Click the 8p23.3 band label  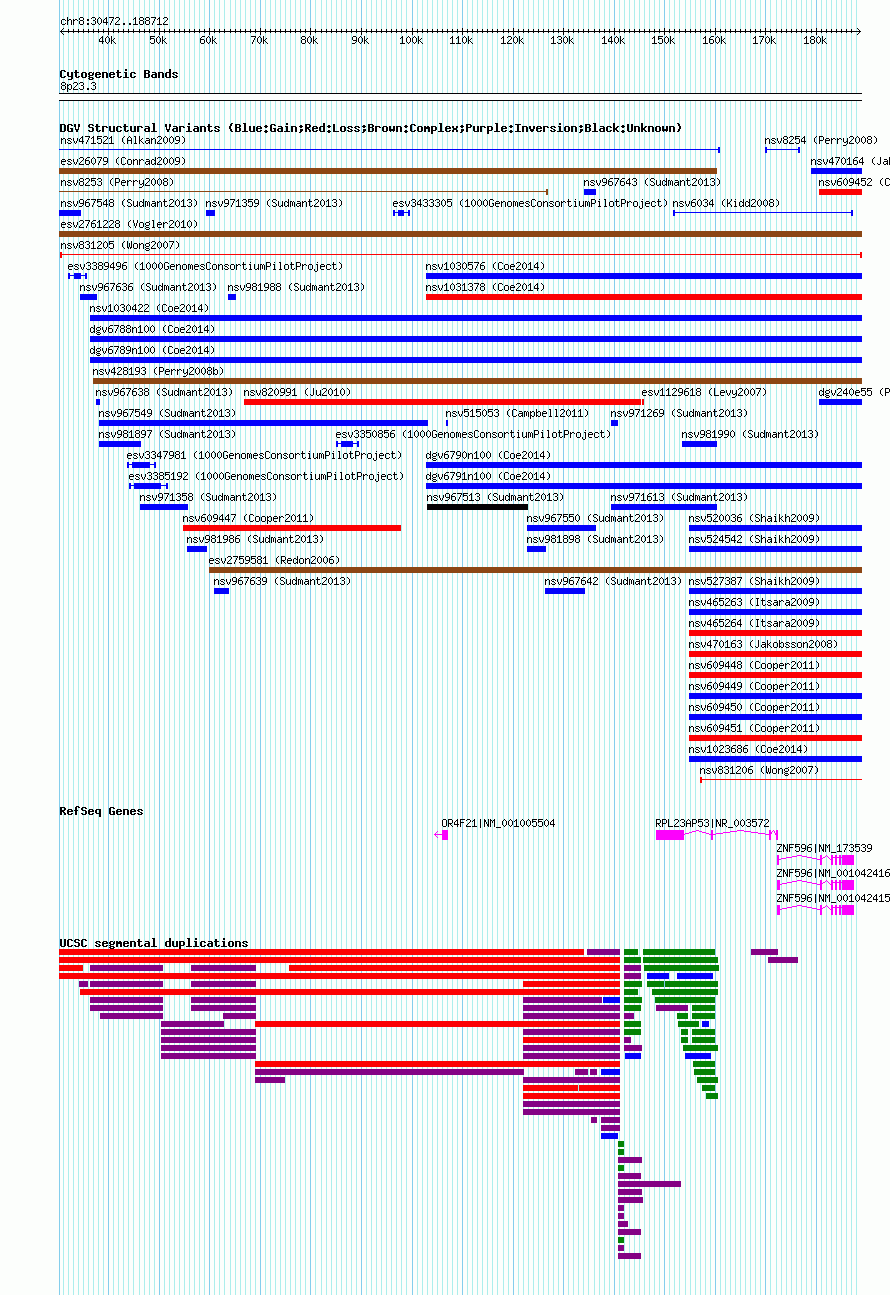click(78, 87)
